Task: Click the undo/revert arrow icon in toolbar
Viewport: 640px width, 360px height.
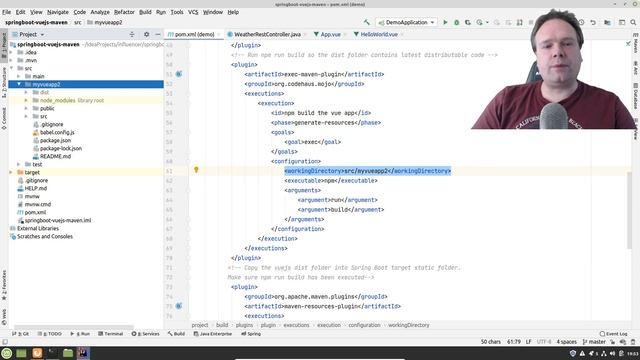Action: (x=593, y=22)
